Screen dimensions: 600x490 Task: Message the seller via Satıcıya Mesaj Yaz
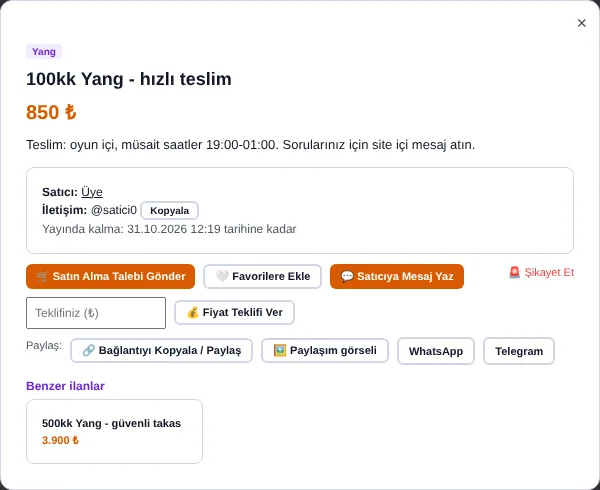(x=397, y=276)
